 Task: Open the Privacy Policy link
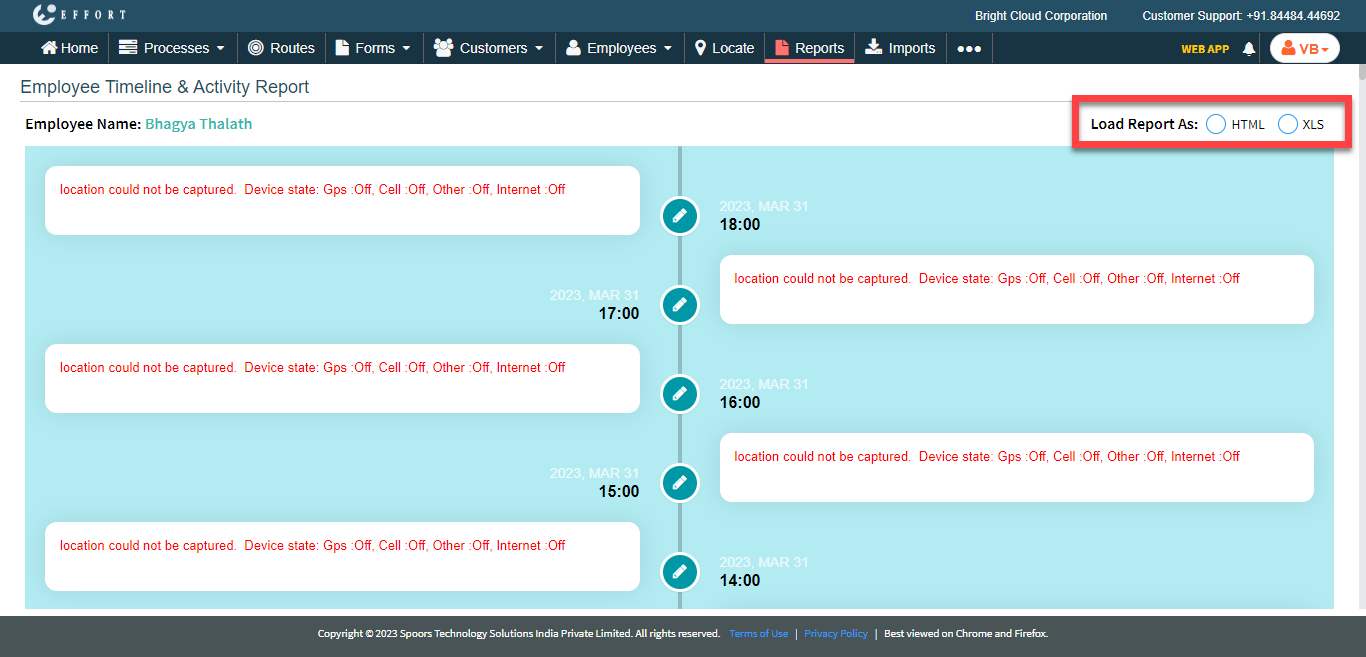(x=836, y=633)
